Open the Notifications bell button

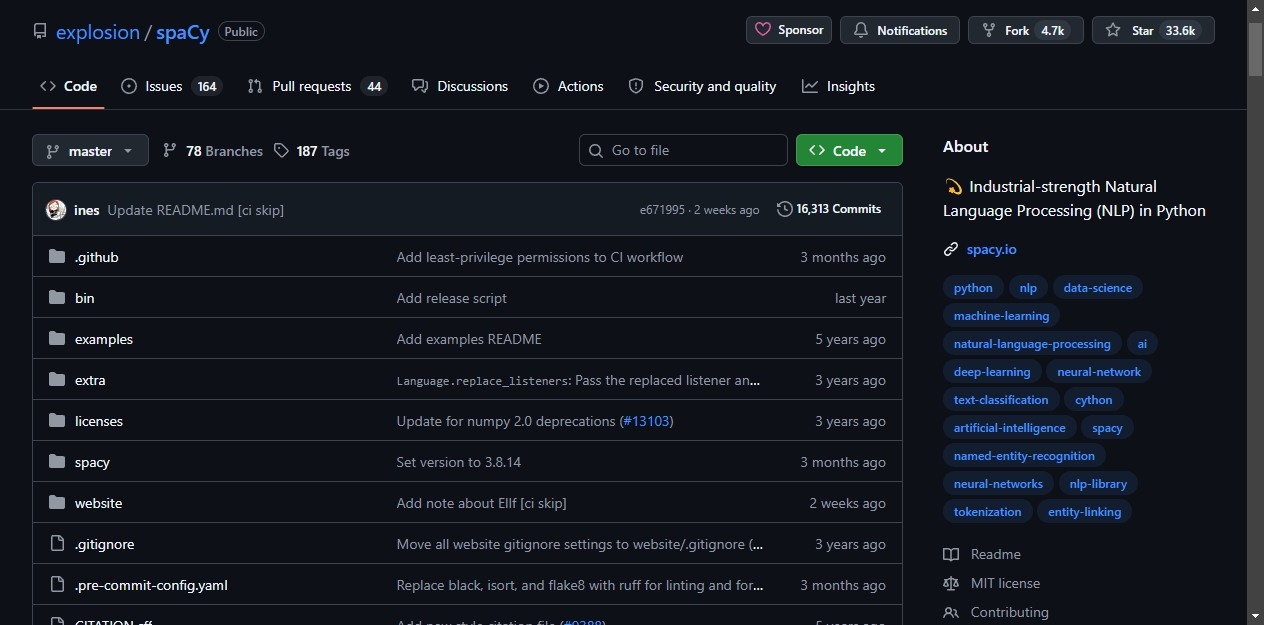(900, 30)
